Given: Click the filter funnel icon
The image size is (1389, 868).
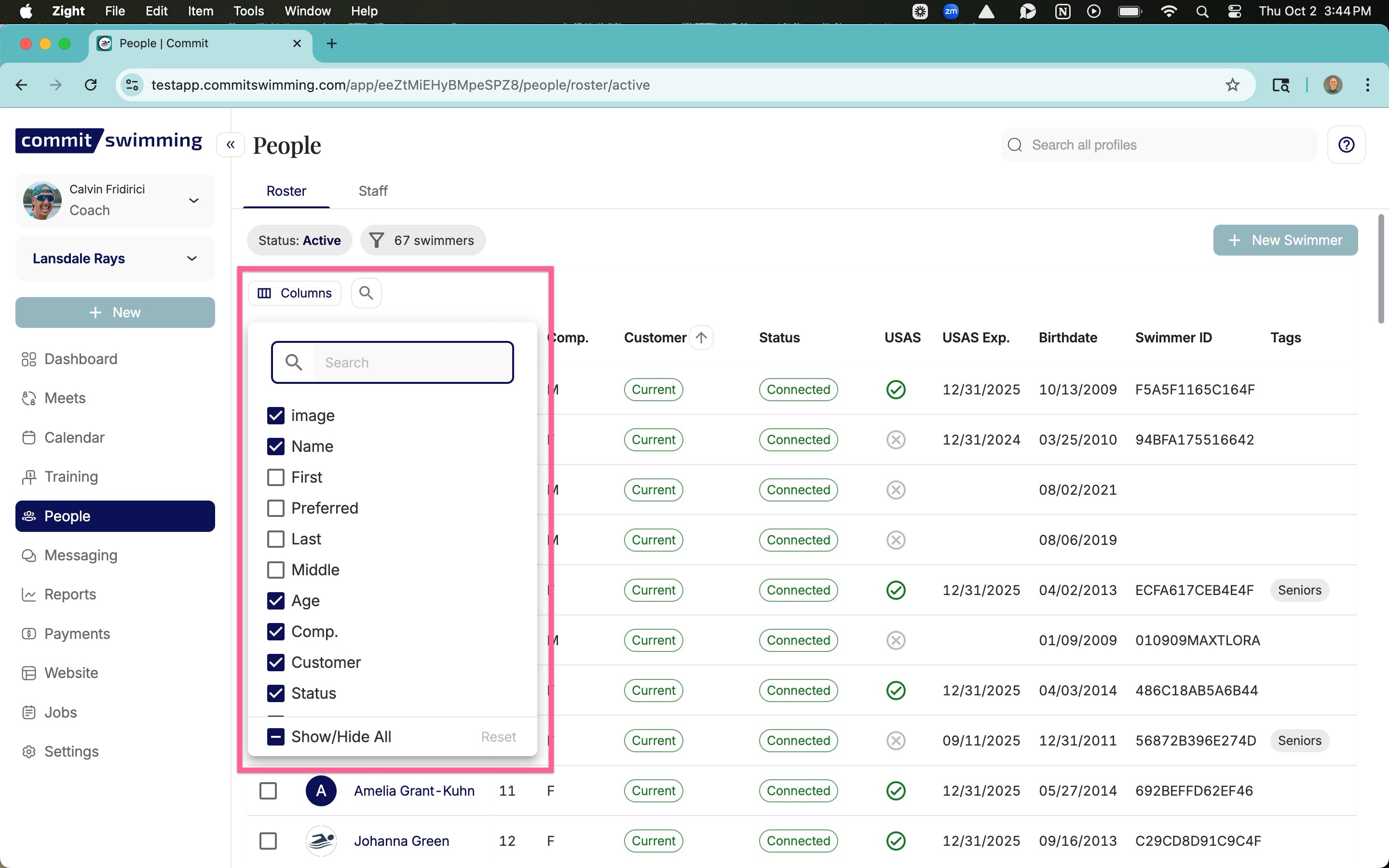Looking at the screenshot, I should 377,241.
